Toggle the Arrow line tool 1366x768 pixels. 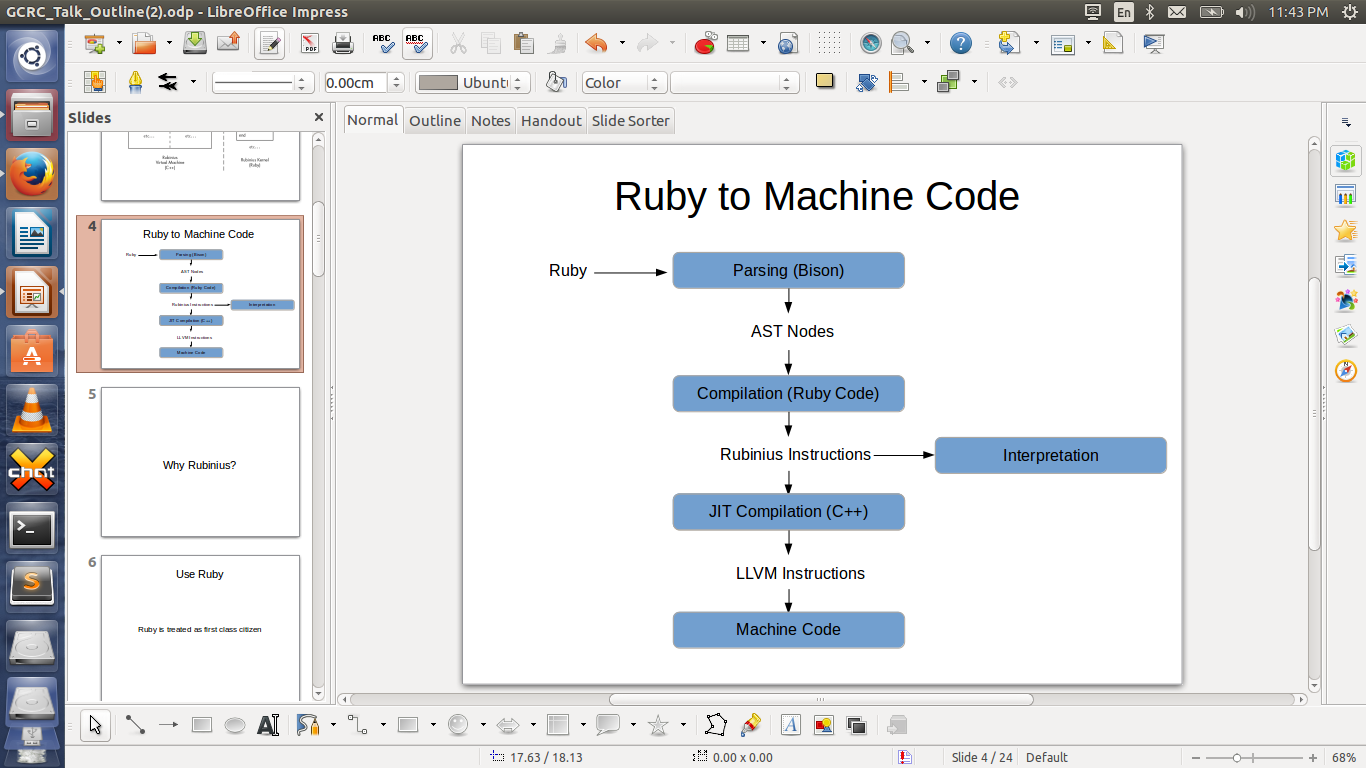click(168, 725)
